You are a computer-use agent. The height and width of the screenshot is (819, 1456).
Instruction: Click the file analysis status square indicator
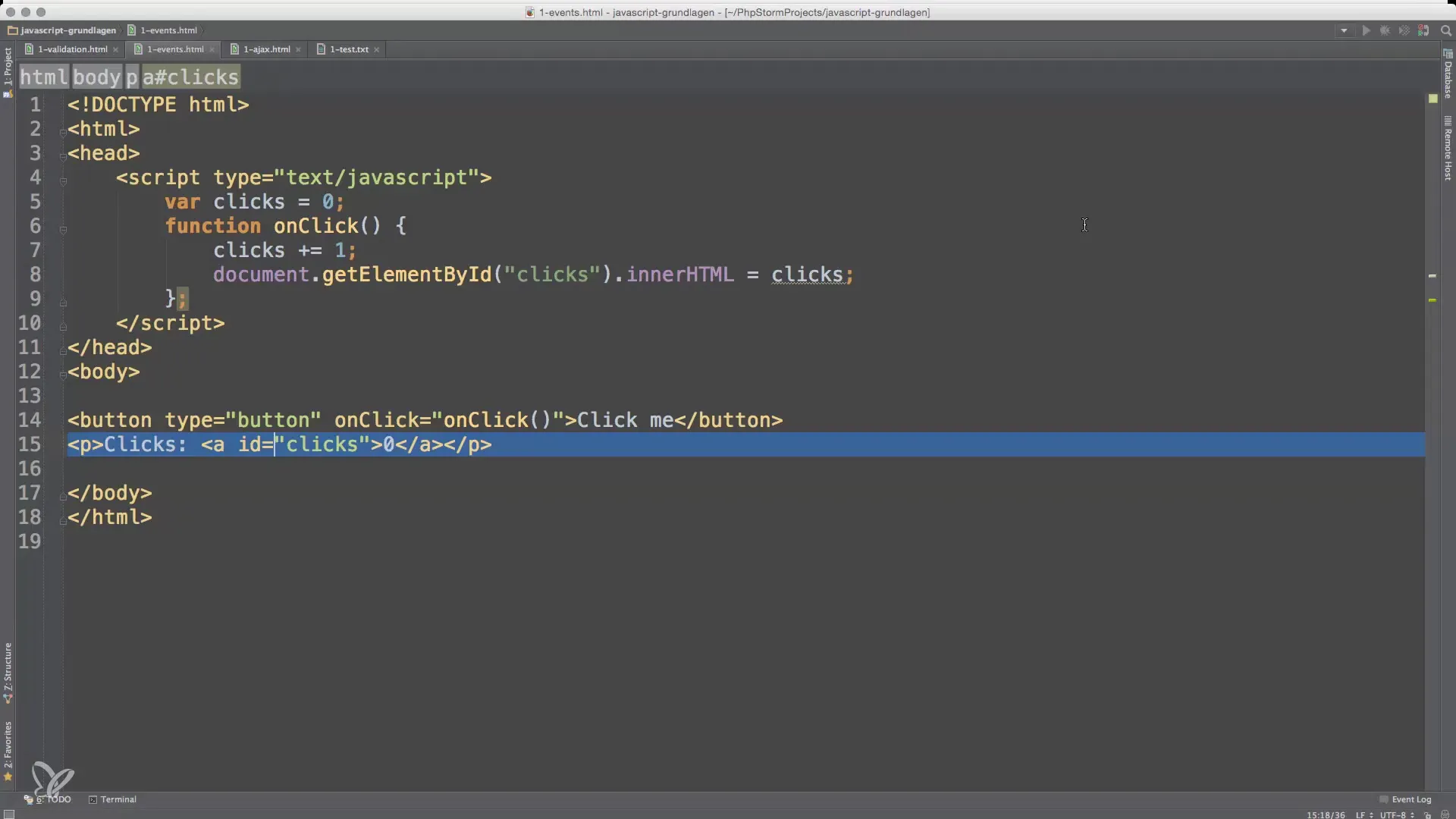pyautogui.click(x=1432, y=99)
